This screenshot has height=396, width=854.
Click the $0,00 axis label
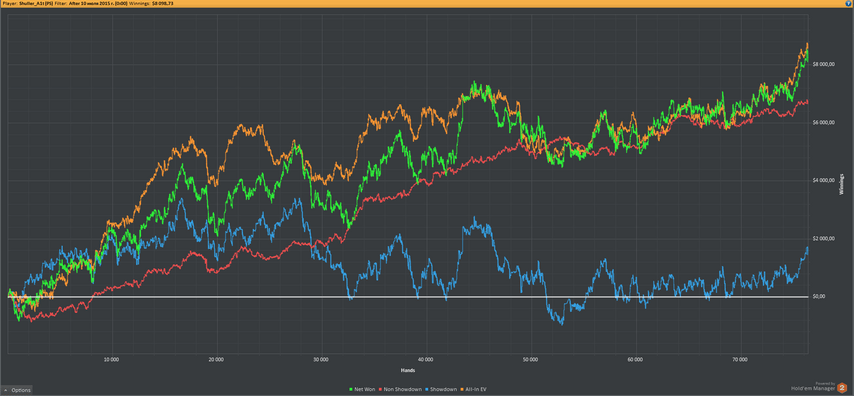pos(819,297)
